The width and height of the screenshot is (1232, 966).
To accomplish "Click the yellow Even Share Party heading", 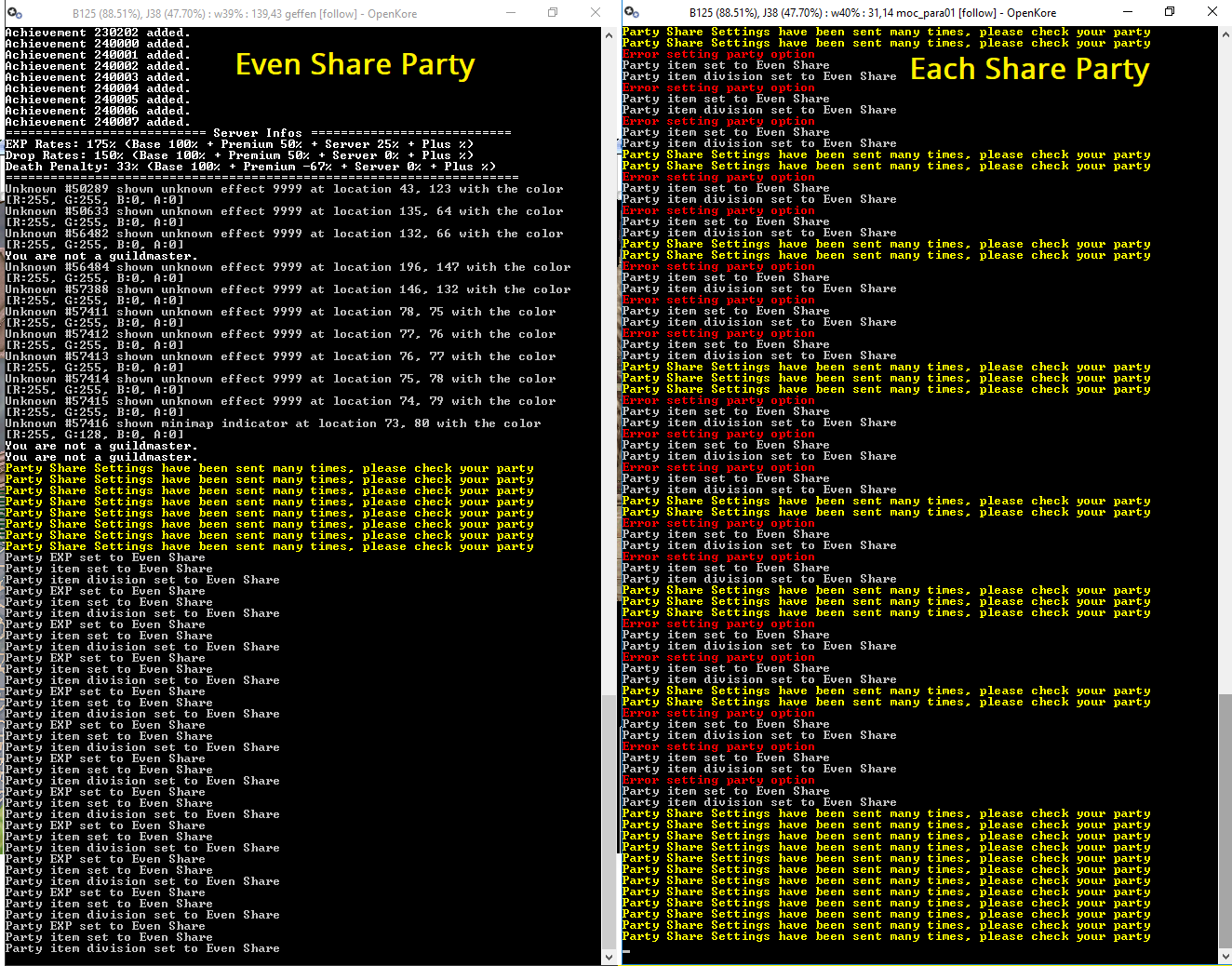I will tap(355, 64).
